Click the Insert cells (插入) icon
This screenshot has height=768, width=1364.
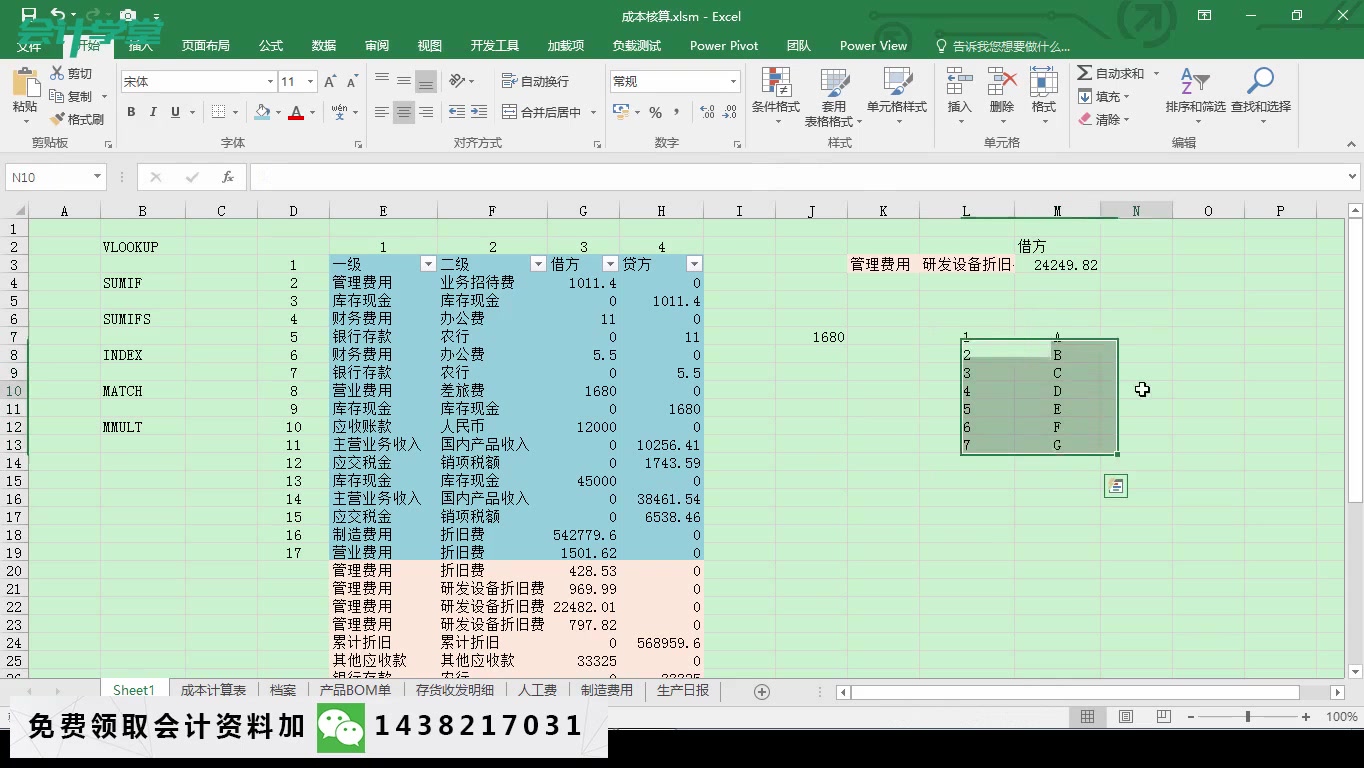click(959, 82)
